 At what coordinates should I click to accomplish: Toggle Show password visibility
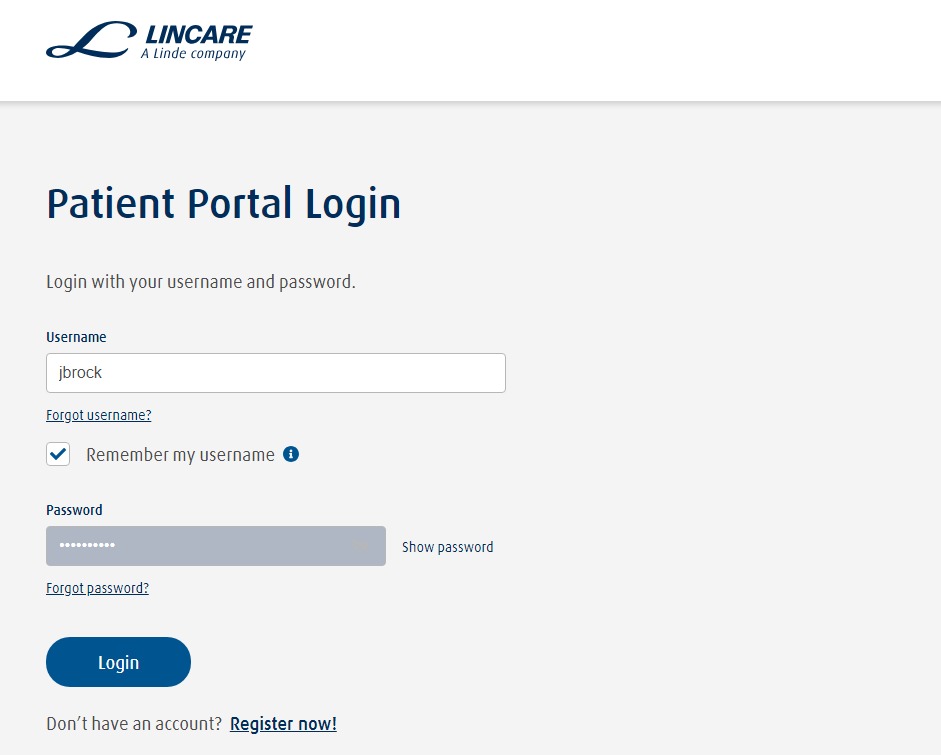coord(447,547)
